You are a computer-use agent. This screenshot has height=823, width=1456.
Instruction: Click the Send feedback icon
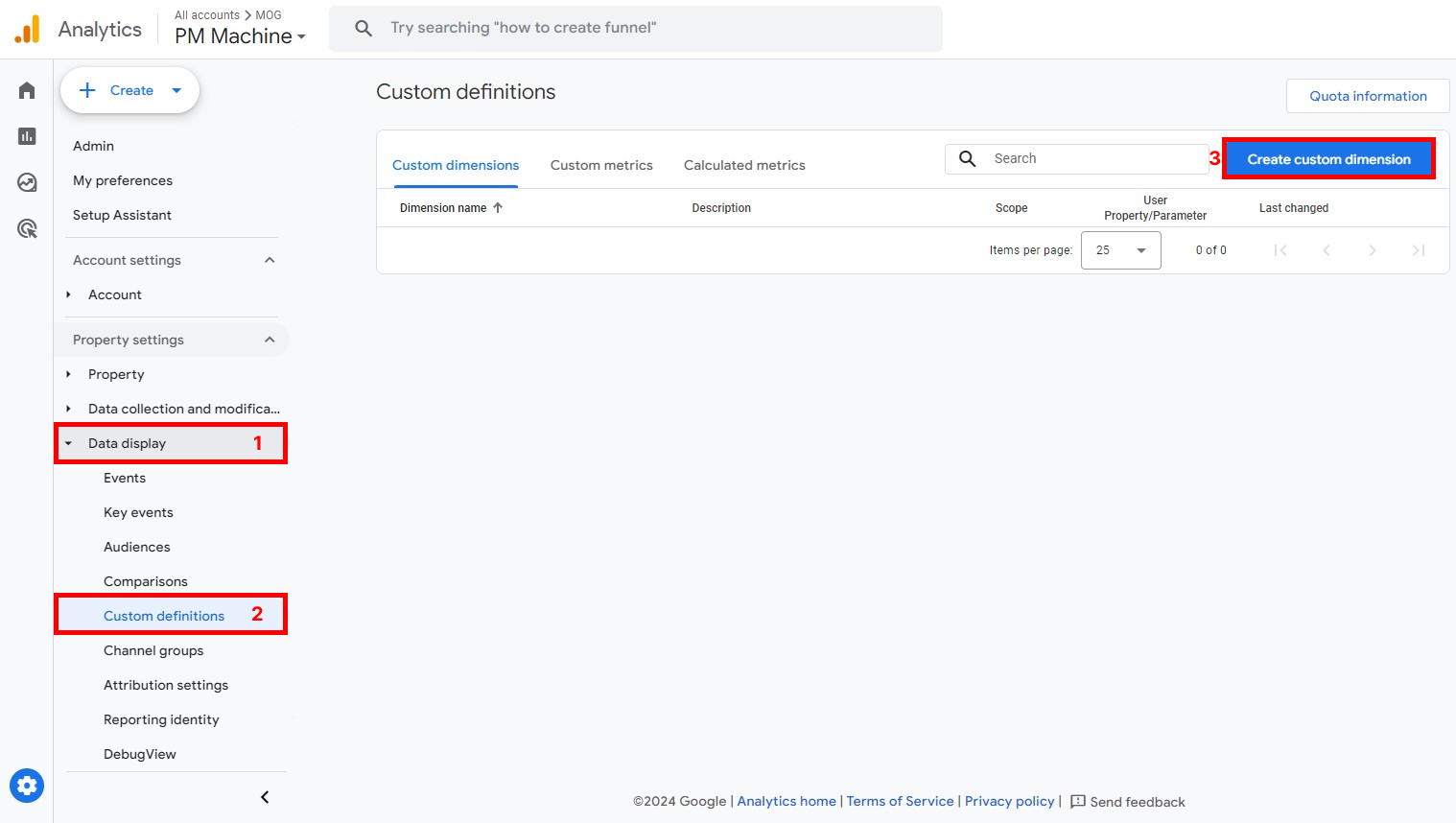click(x=1078, y=801)
